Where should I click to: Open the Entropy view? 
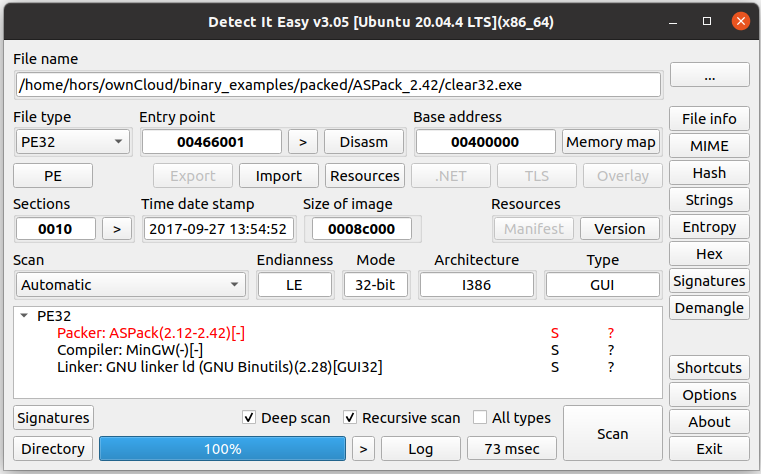coord(709,227)
